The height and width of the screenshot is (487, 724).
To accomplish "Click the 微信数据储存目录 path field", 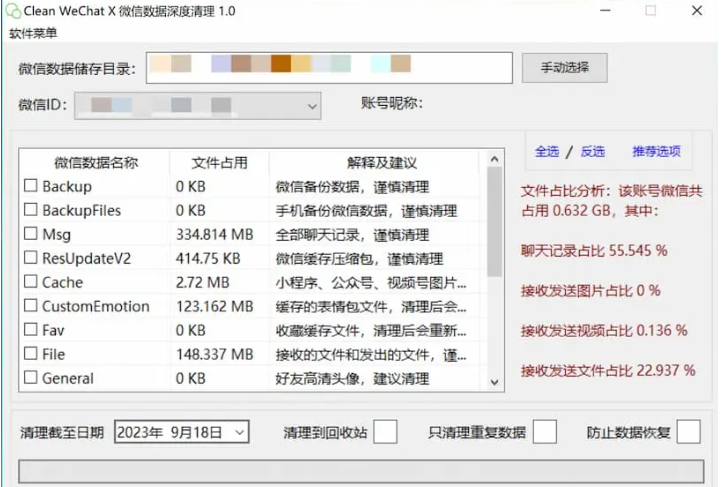I will (x=329, y=68).
